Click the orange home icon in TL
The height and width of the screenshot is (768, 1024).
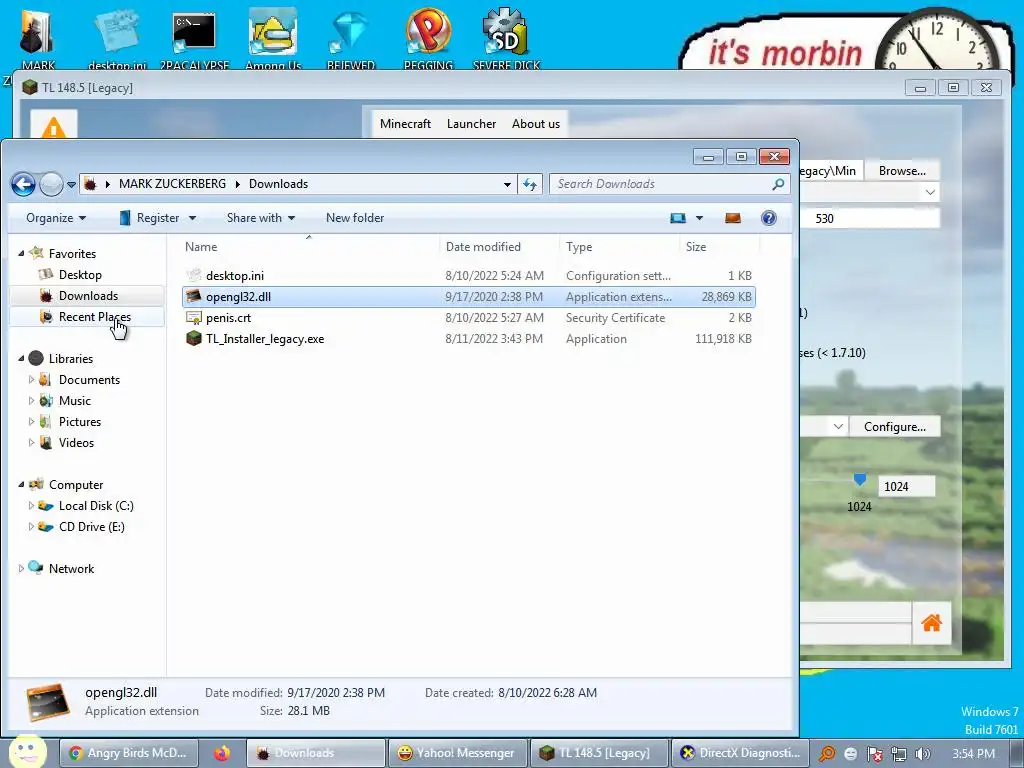pos(931,623)
